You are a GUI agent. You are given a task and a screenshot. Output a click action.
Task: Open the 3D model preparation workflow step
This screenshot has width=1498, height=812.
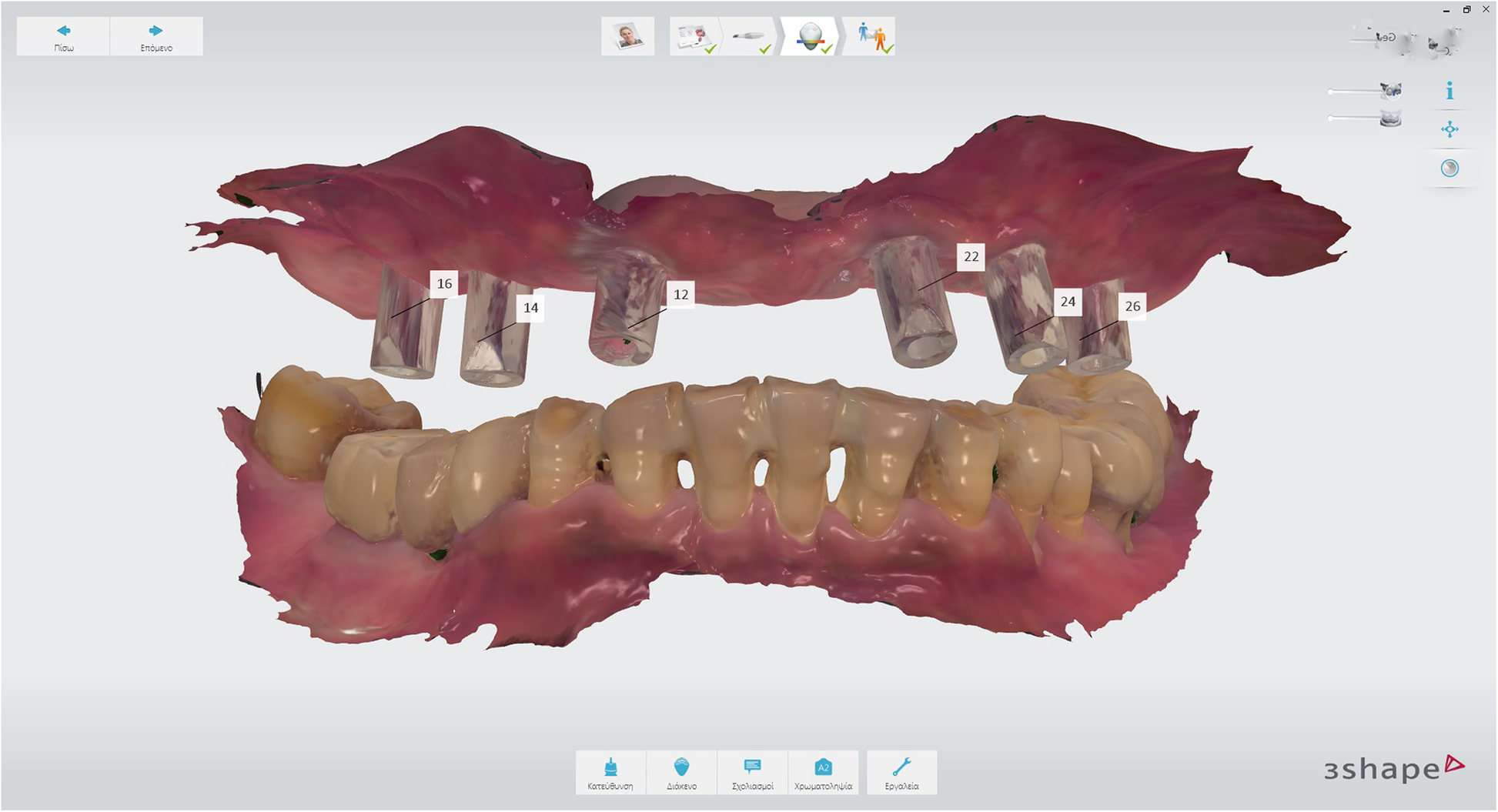pos(808,35)
